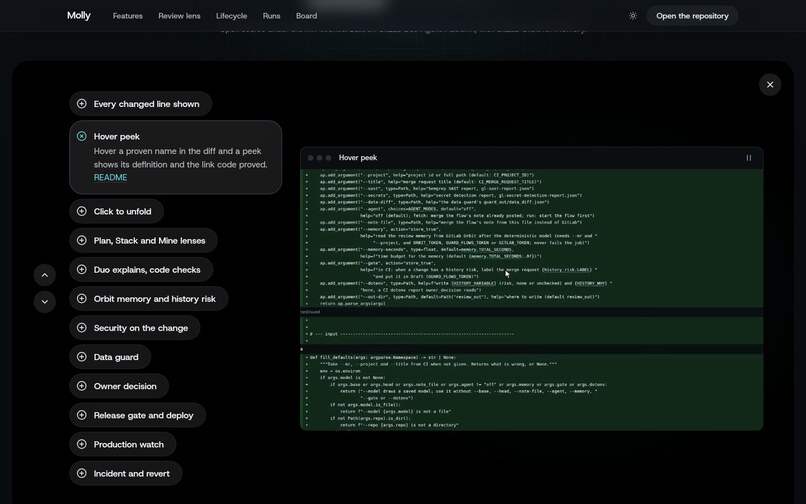Click the 'return ap.parse_args(argv)' code line
806x504 pixels.
click(352, 304)
